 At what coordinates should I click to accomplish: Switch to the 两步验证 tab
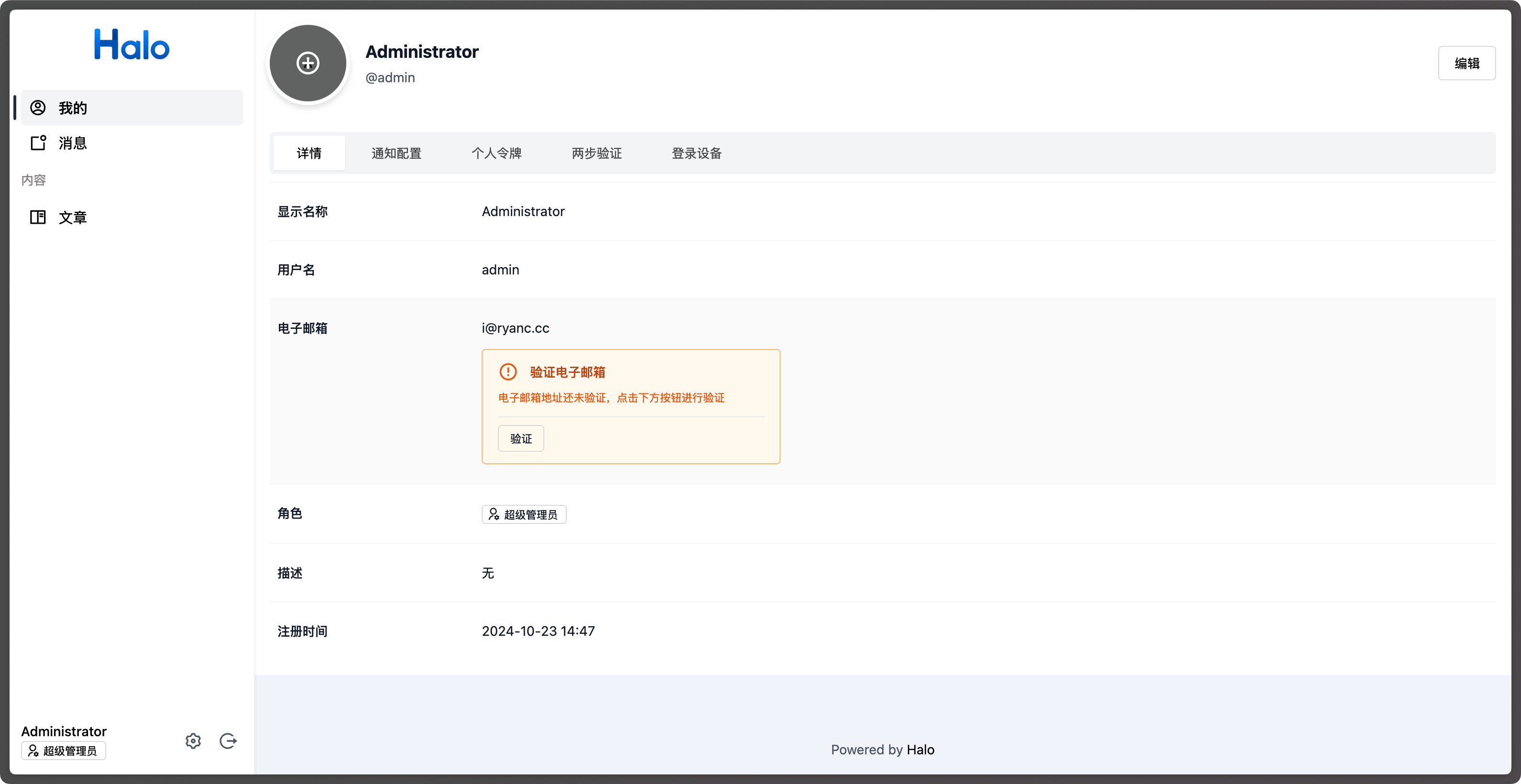pyautogui.click(x=597, y=153)
